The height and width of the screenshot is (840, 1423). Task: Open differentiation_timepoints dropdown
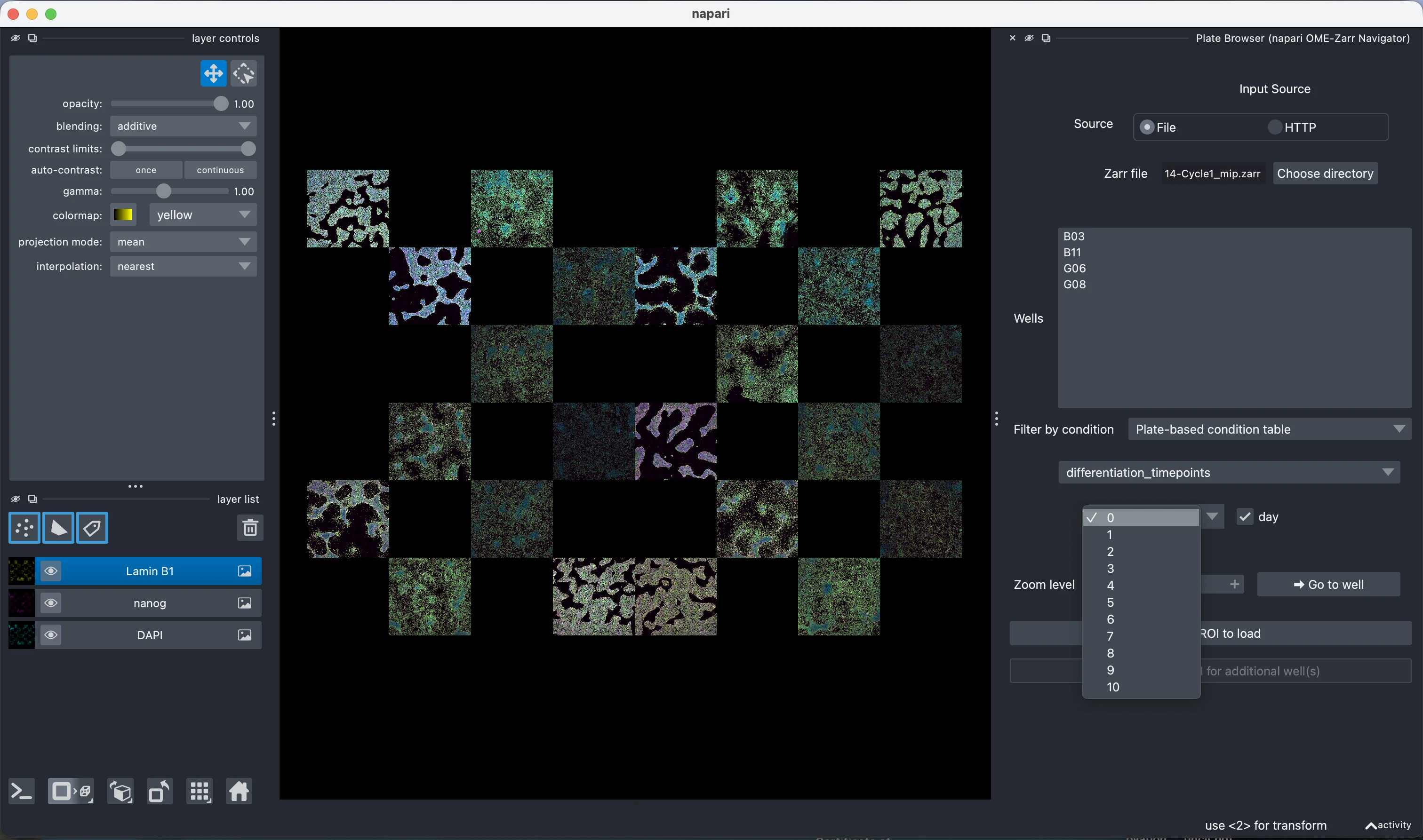1229,472
